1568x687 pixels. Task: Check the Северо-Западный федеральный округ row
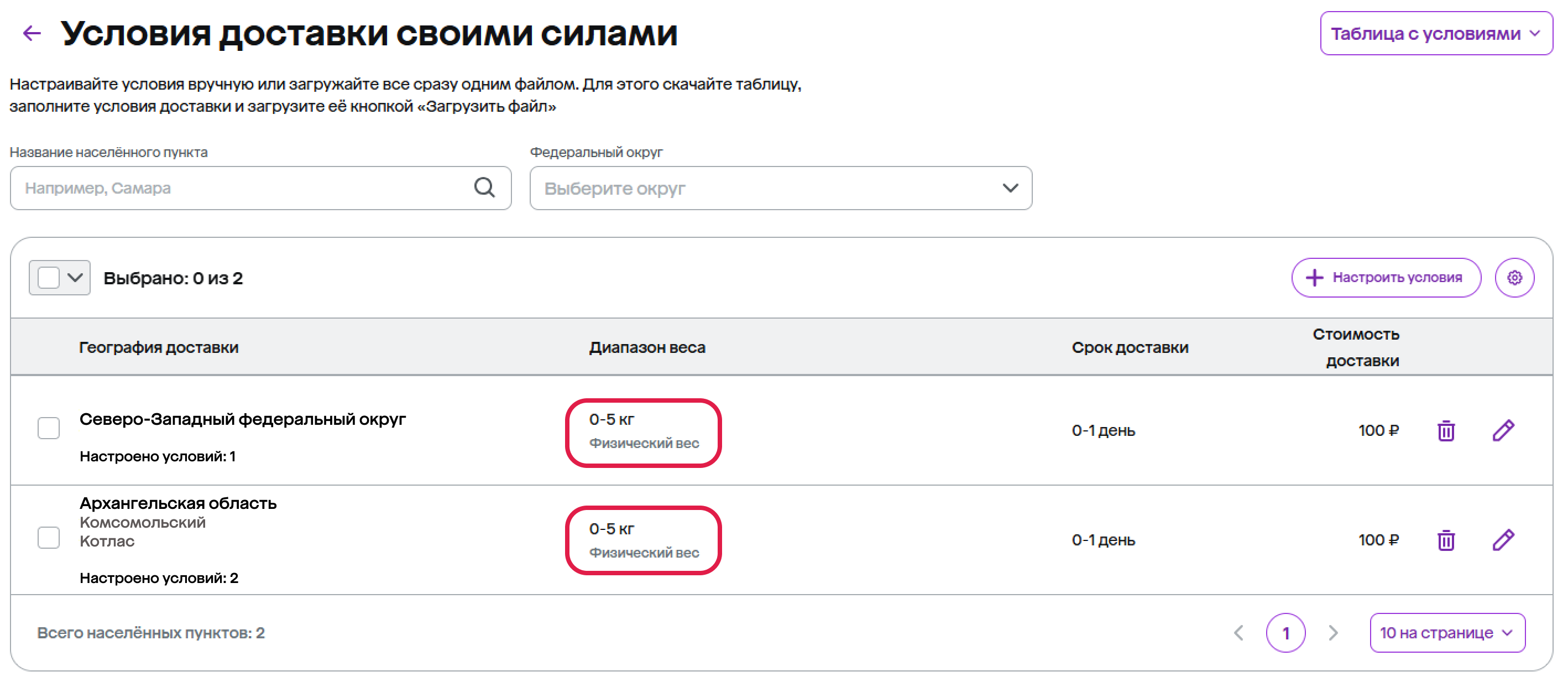[x=49, y=428]
